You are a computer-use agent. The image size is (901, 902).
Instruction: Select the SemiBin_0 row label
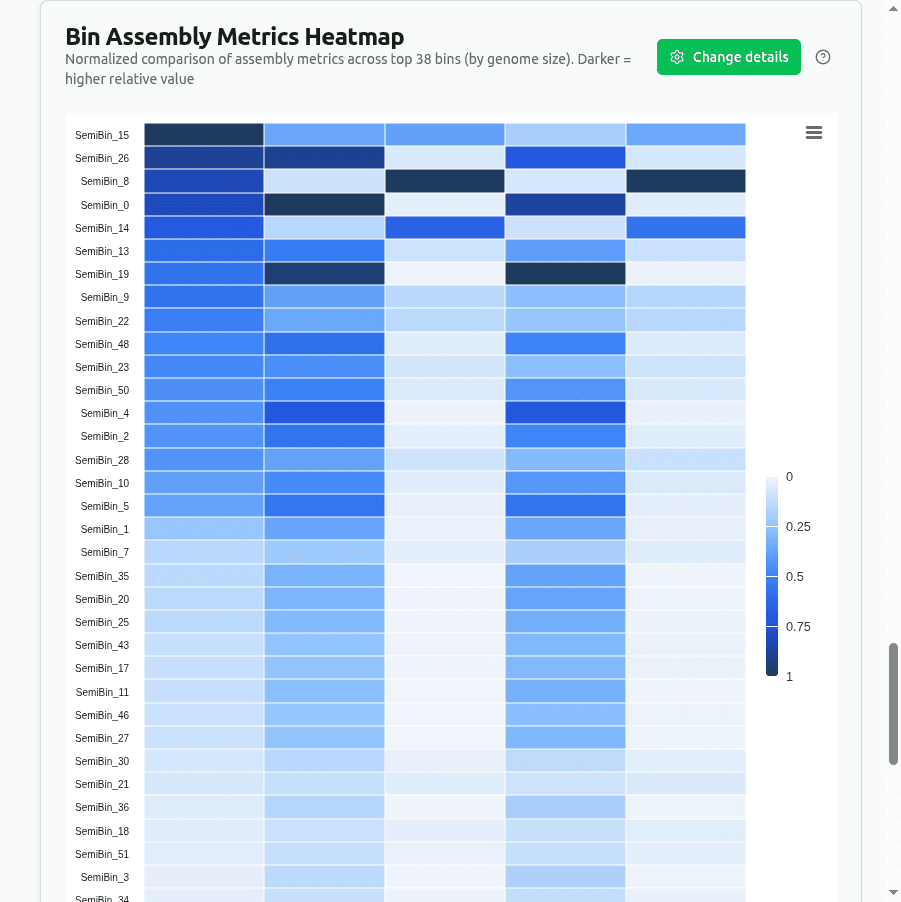(103, 204)
